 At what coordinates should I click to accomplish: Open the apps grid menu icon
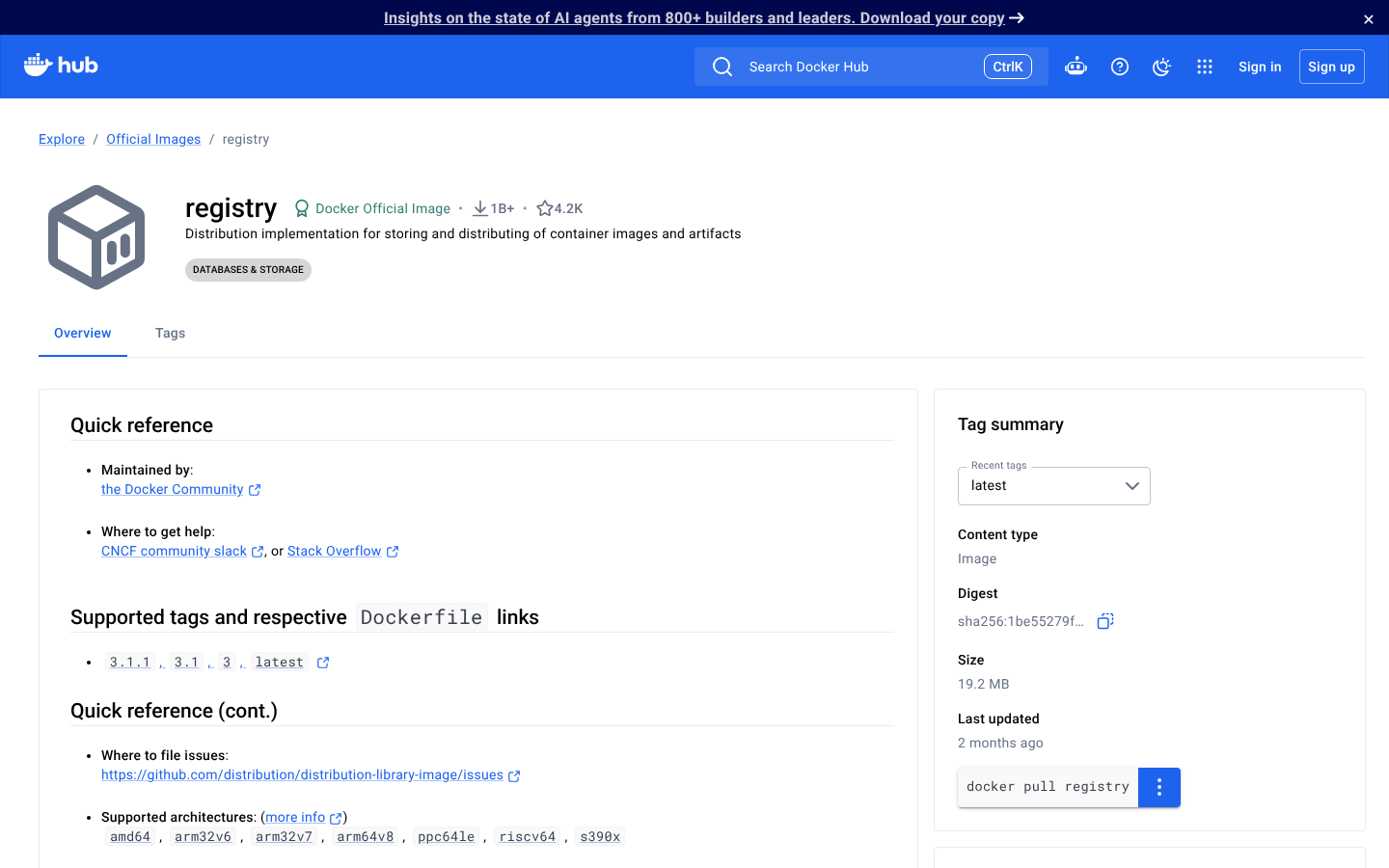click(x=1205, y=67)
